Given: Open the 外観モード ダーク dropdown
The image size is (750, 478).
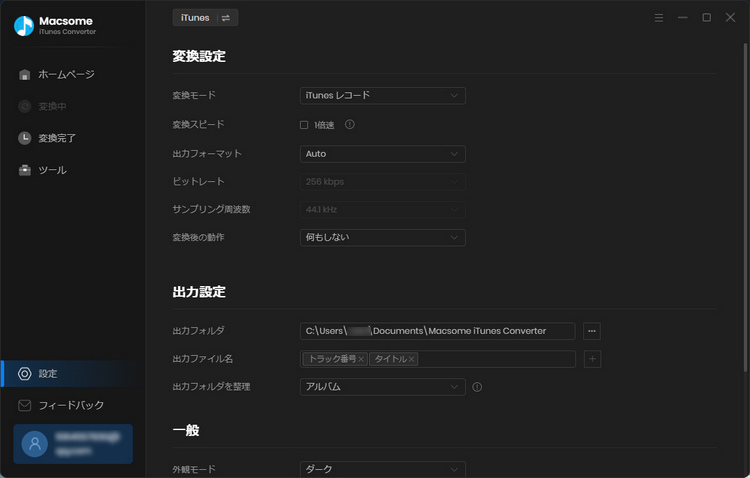Looking at the screenshot, I should pyautogui.click(x=383, y=469).
